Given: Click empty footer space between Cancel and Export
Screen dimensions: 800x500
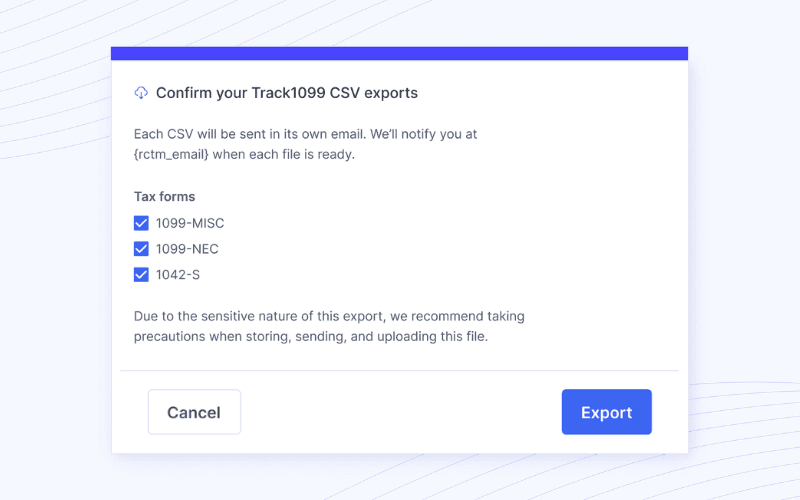Looking at the screenshot, I should point(400,412).
